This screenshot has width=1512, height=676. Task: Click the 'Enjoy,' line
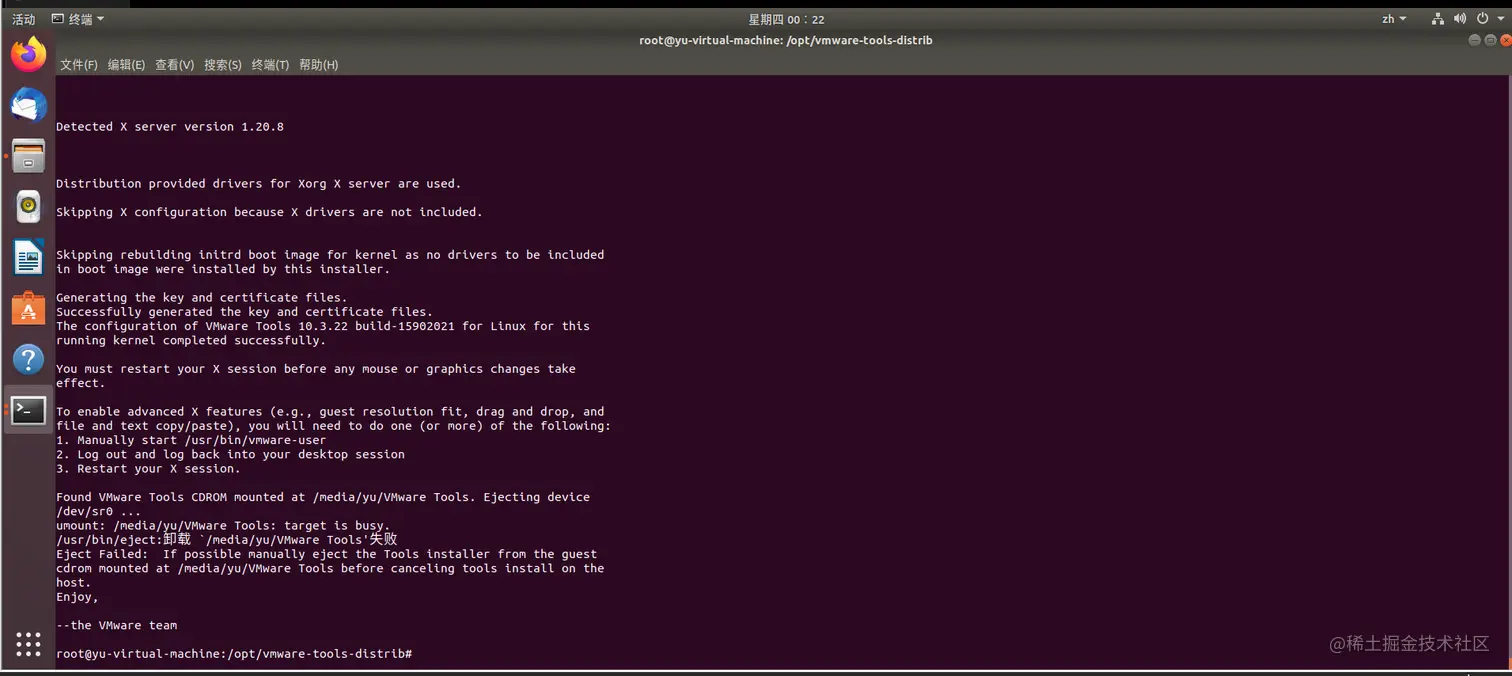point(77,597)
